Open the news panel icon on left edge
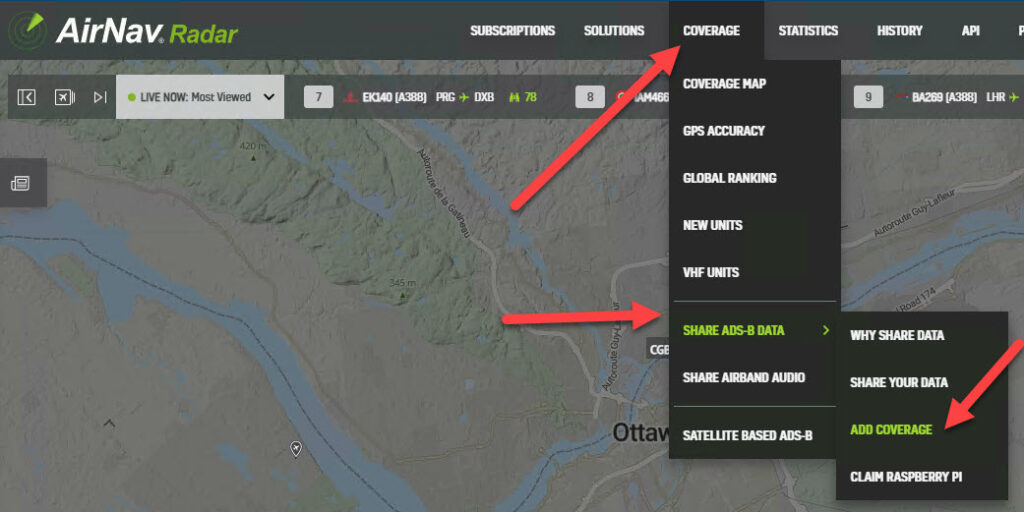The width and height of the screenshot is (1024, 512). click(20, 183)
